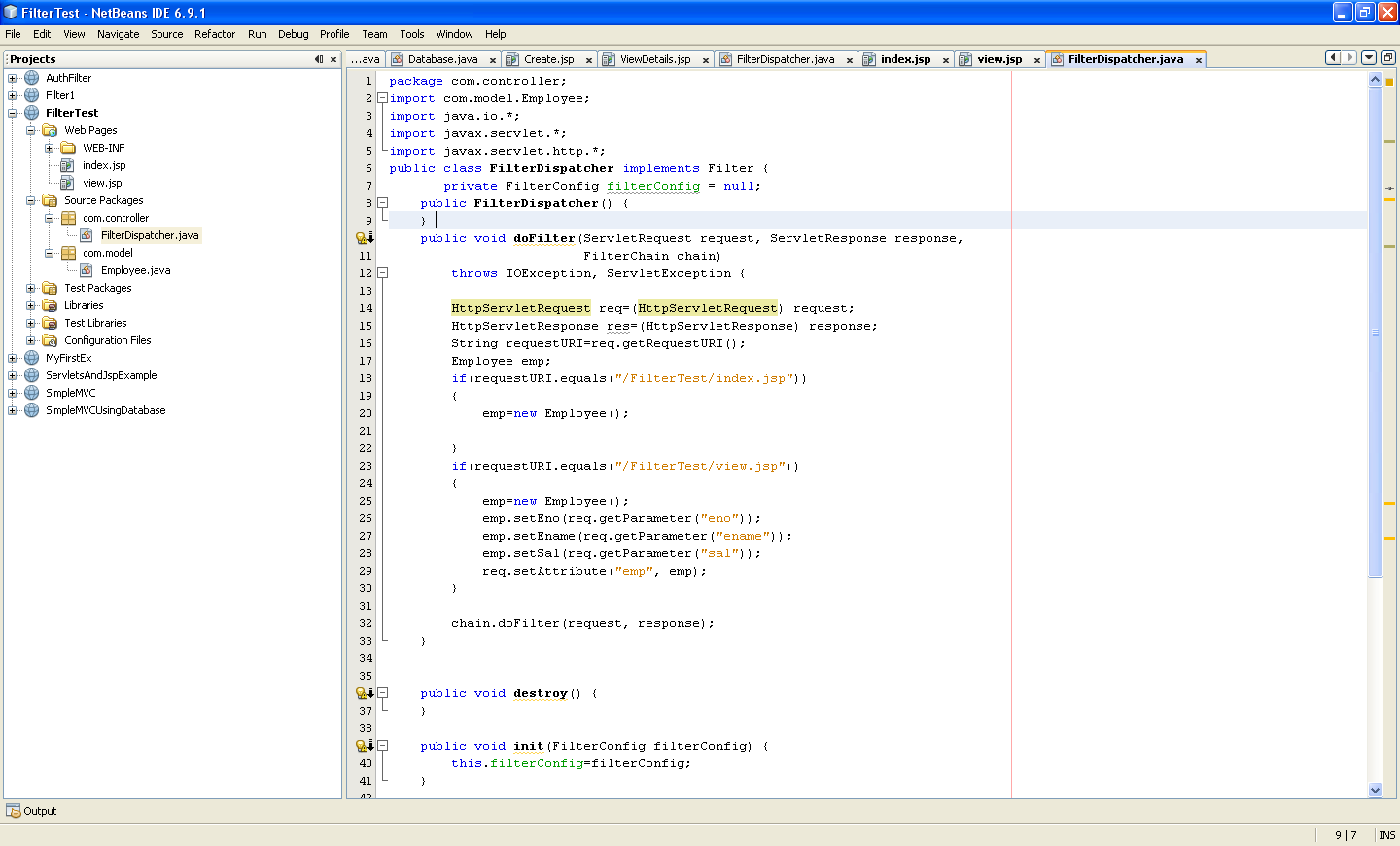Click the editor vertical scrollbar thumb
Viewport: 1400px width, 846px height.
coord(1375,332)
